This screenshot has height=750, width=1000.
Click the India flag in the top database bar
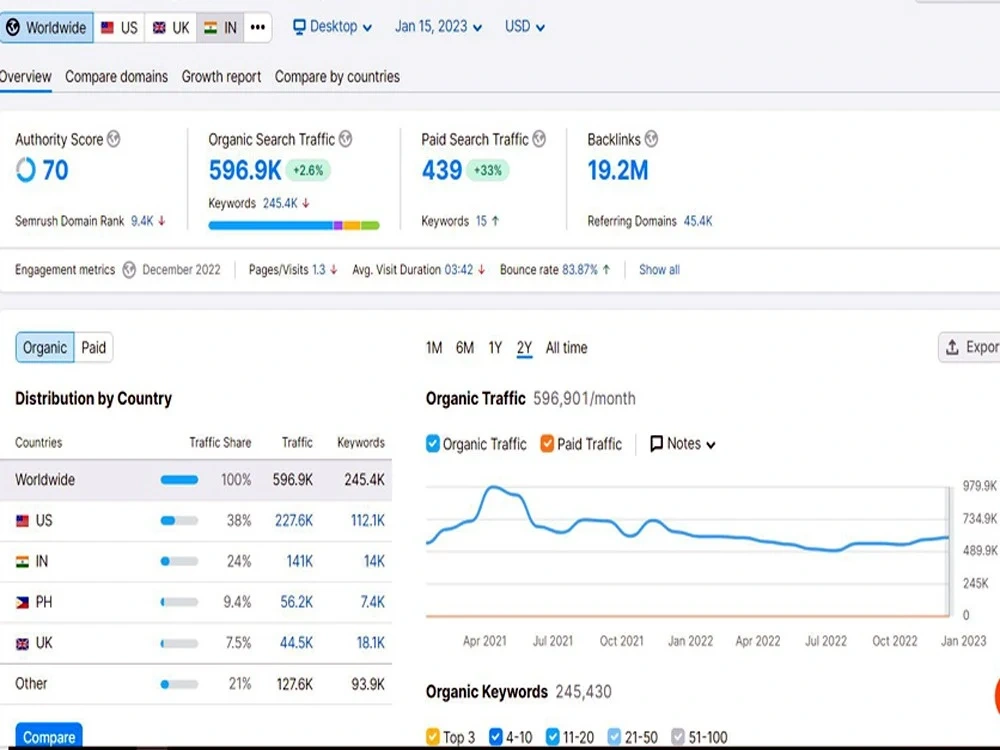pyautogui.click(x=210, y=27)
